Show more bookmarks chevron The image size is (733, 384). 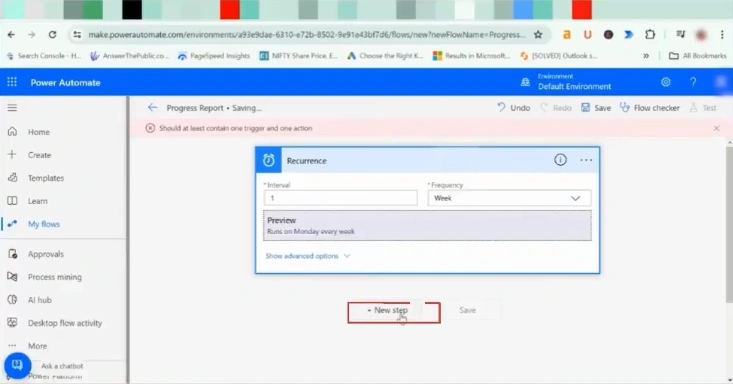[646, 56]
